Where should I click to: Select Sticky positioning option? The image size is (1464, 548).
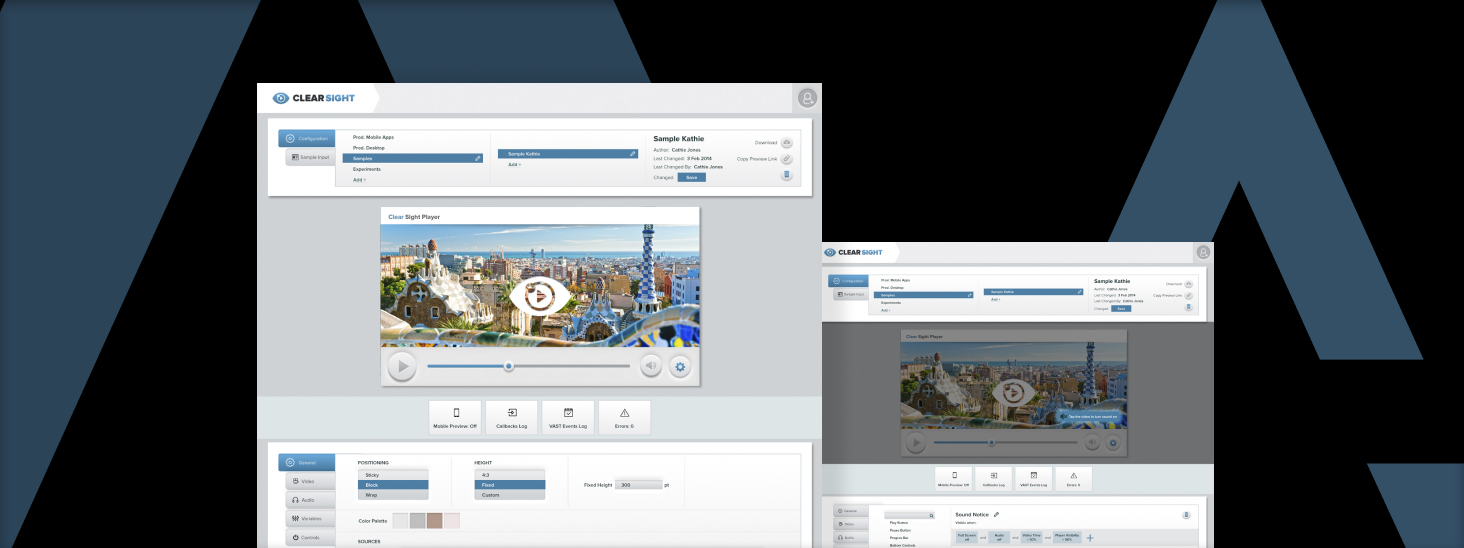(x=393, y=474)
